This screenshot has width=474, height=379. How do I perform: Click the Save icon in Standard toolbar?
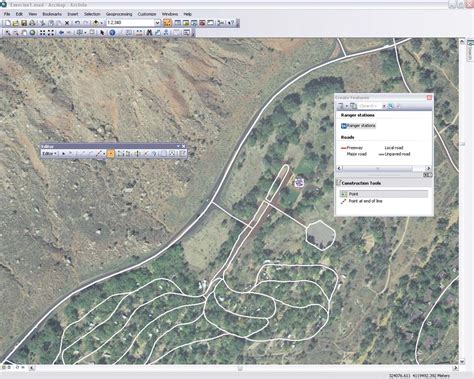tap(24, 23)
